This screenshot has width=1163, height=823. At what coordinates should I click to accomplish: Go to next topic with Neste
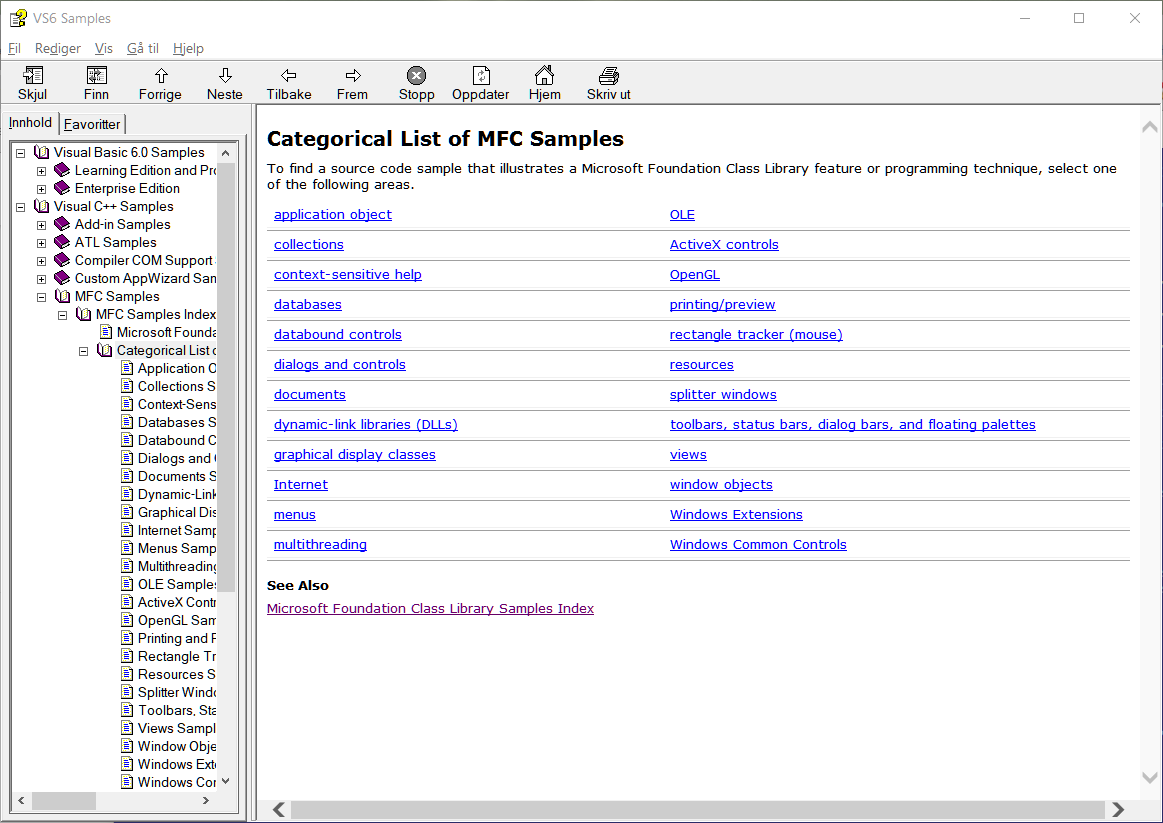click(x=225, y=76)
